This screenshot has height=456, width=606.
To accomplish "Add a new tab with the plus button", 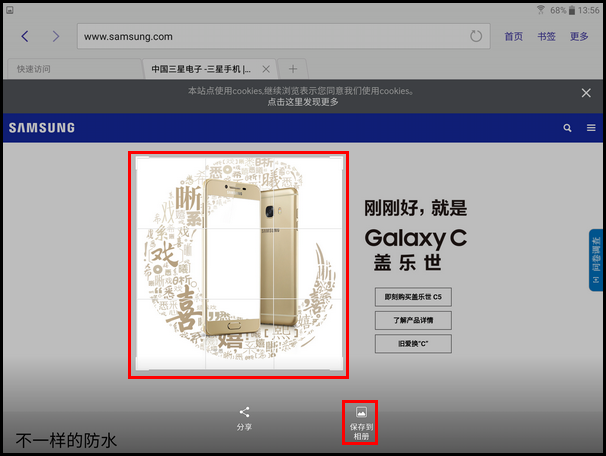I will tap(293, 69).
